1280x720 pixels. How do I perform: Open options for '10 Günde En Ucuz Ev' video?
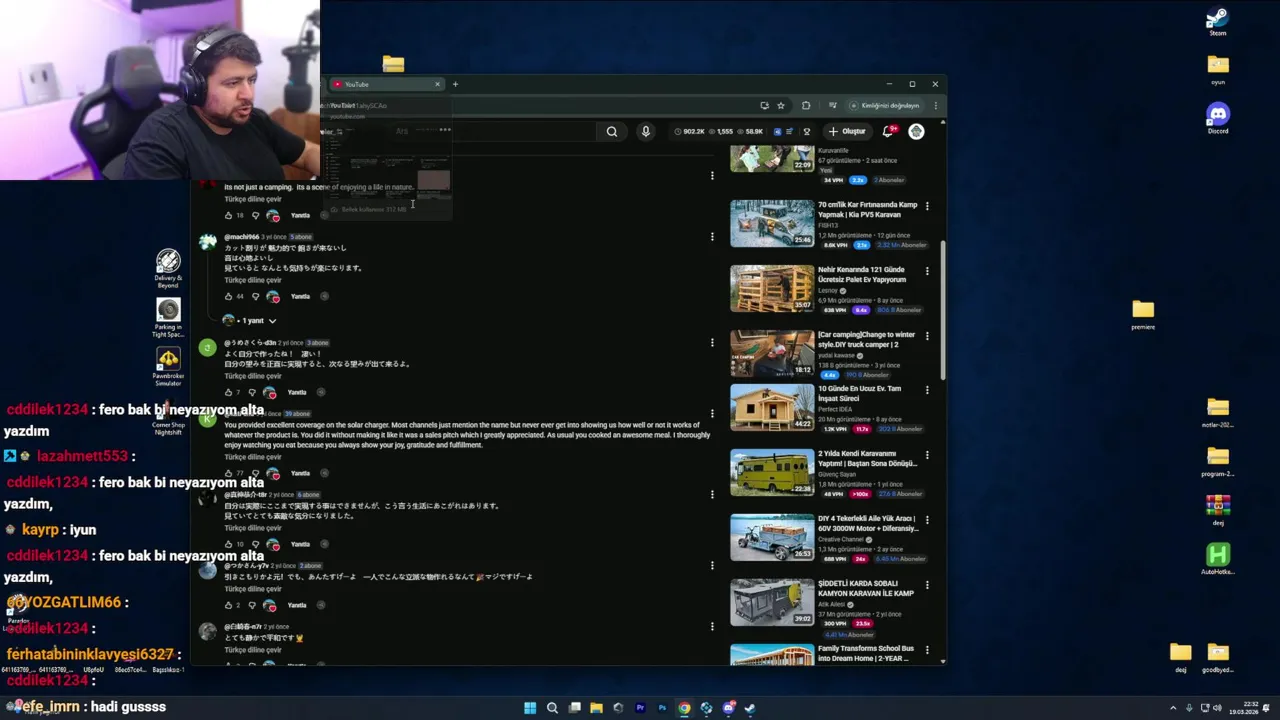[927, 390]
